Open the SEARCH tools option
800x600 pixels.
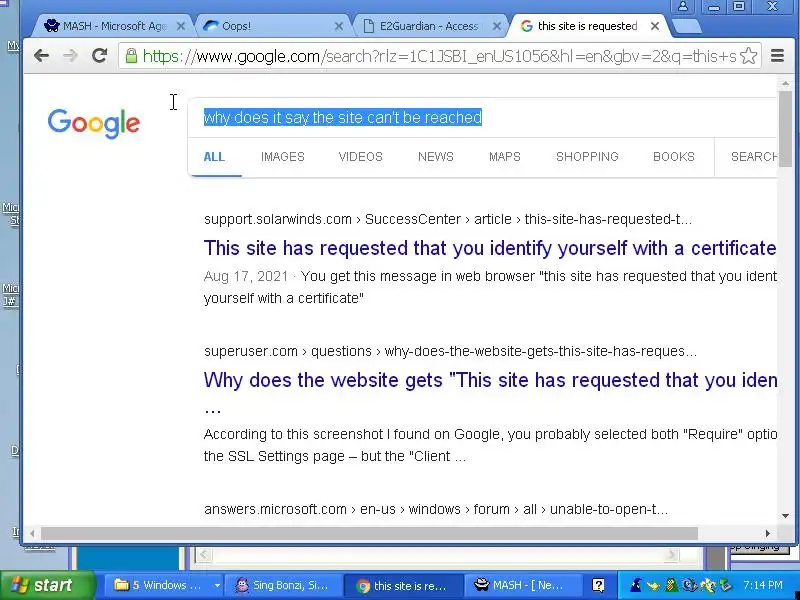click(754, 157)
